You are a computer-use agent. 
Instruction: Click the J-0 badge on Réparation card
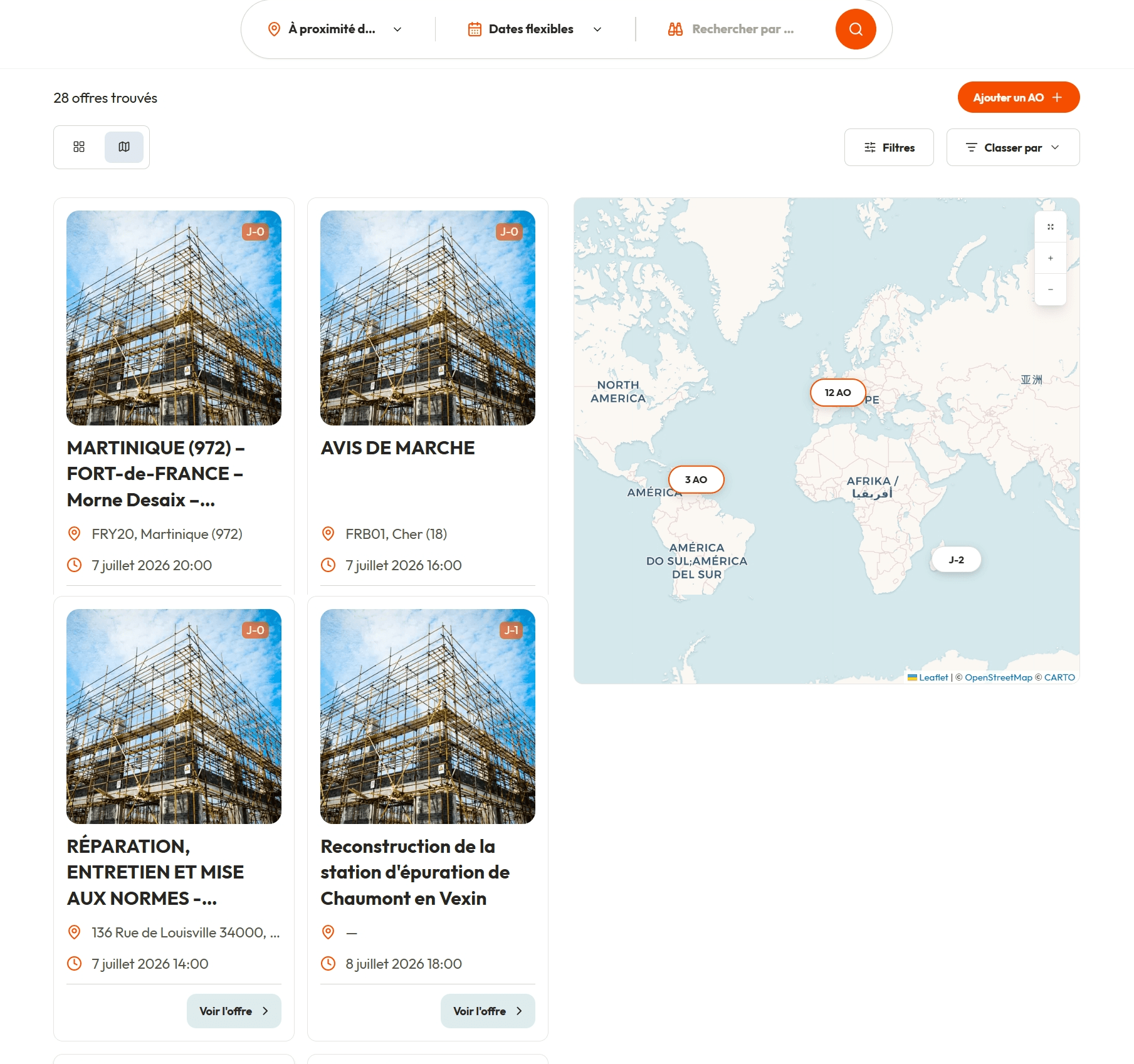tap(255, 630)
